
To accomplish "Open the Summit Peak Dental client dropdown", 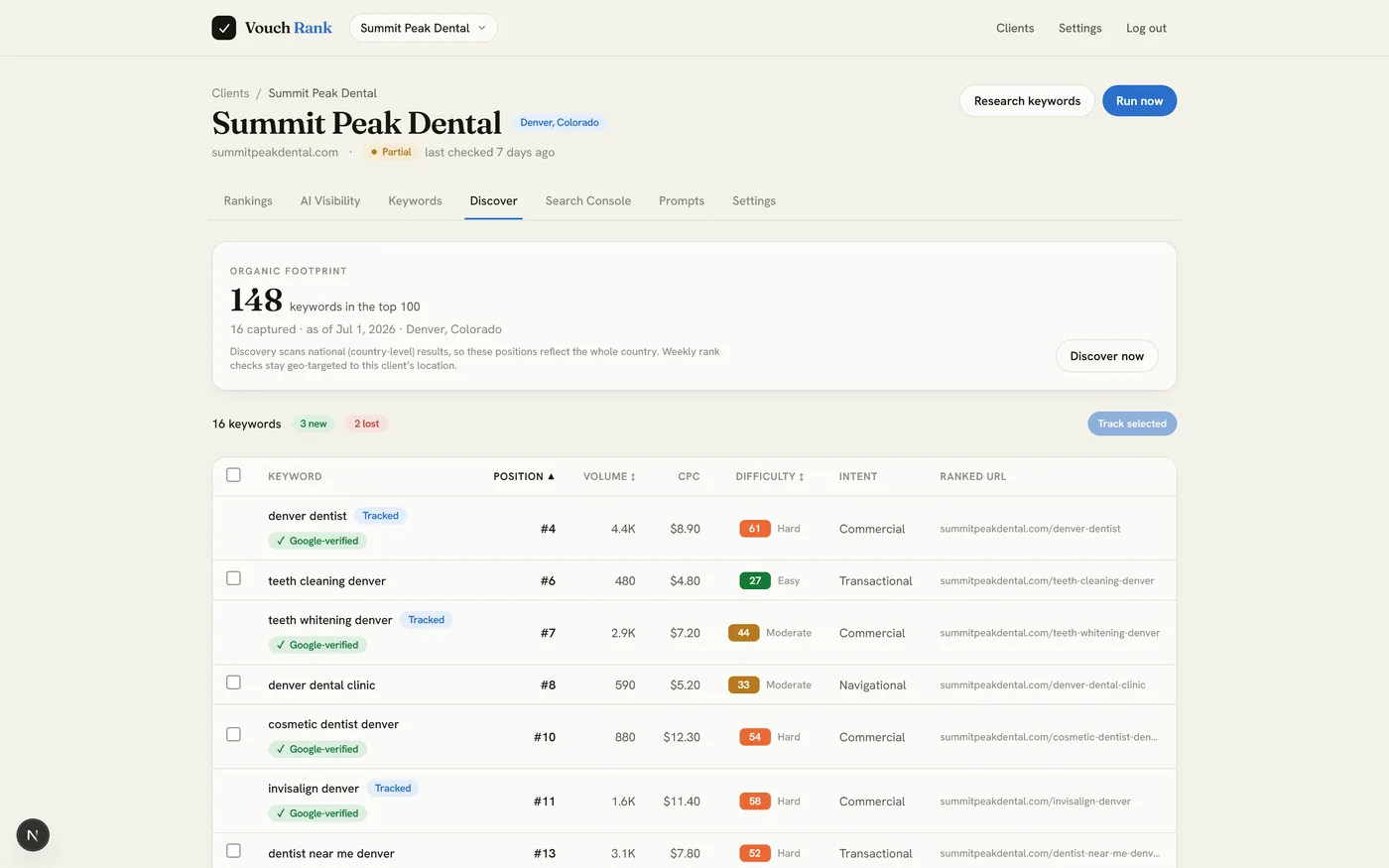I will point(424,28).
